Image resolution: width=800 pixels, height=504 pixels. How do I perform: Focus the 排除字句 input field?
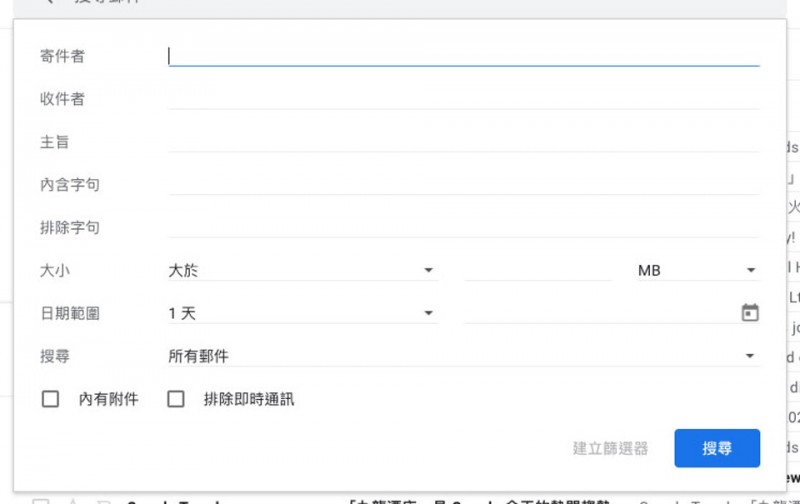click(x=464, y=228)
